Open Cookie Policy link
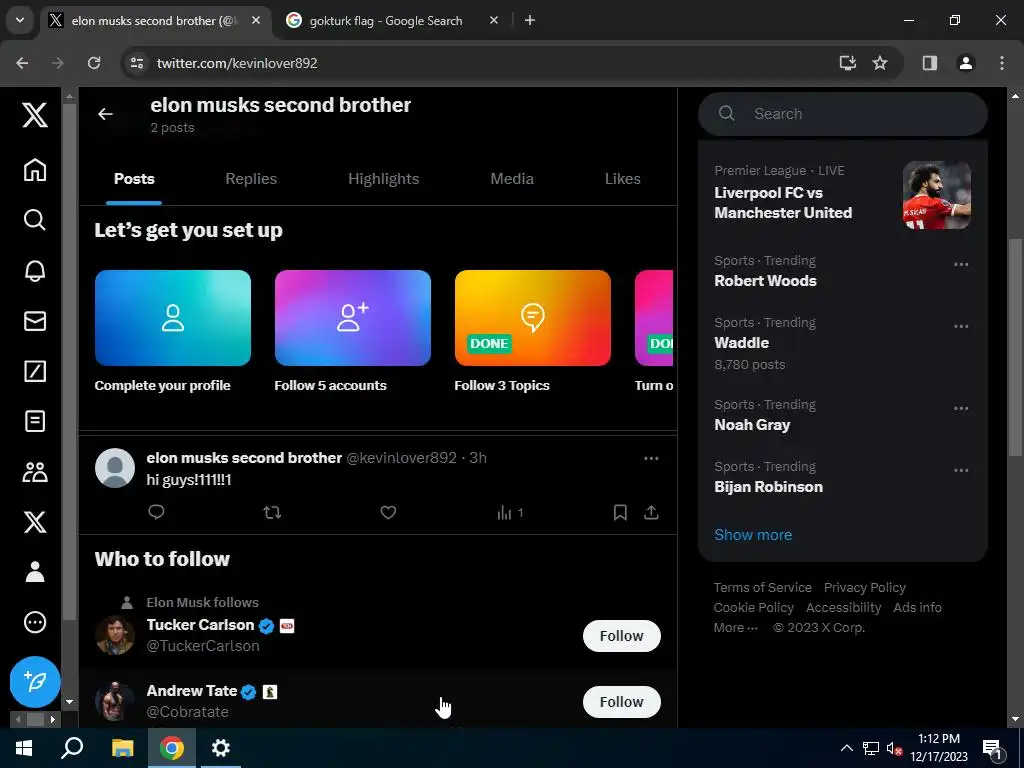The height and width of the screenshot is (768, 1024). click(x=754, y=608)
